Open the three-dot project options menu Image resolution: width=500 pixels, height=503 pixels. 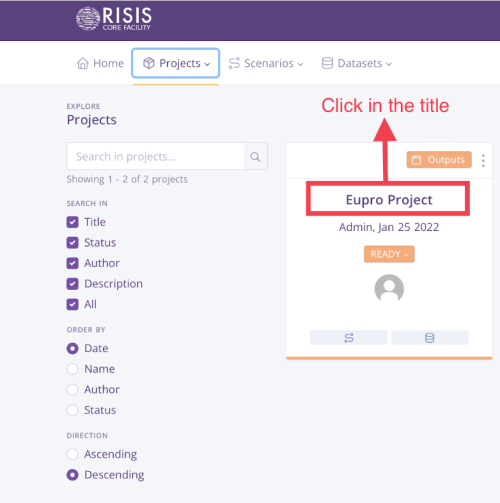(x=483, y=160)
